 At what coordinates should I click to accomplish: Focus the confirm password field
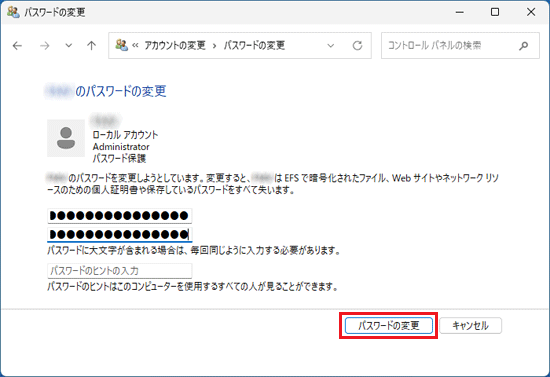[120, 234]
